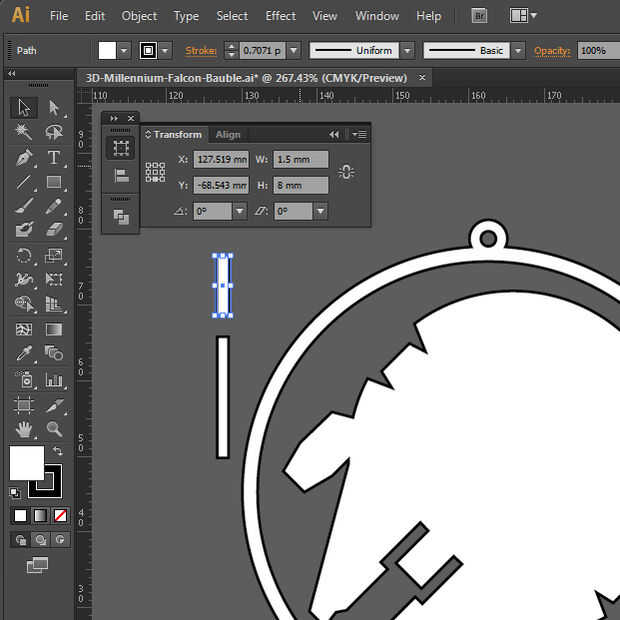The width and height of the screenshot is (620, 620).
Task: Choose the Eyedropper tool
Action: pyautogui.click(x=24, y=354)
